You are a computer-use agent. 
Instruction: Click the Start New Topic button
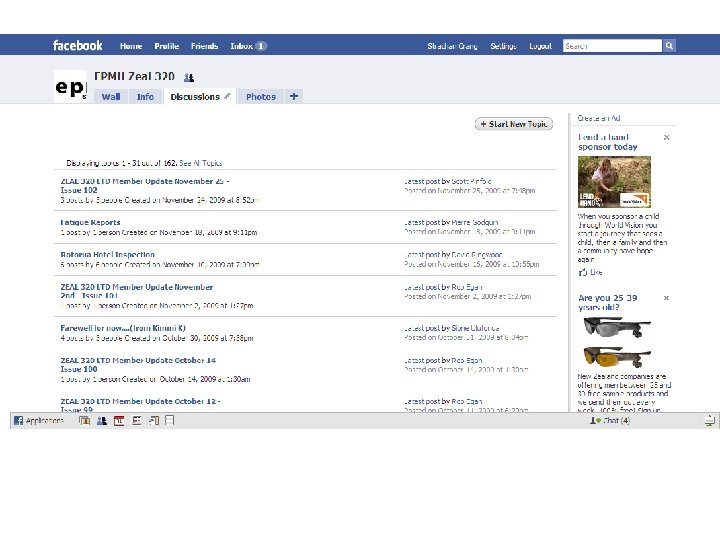pos(514,124)
